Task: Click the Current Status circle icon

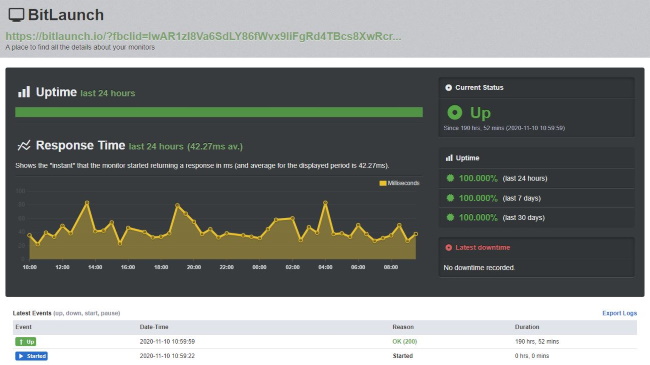Action: (x=448, y=88)
